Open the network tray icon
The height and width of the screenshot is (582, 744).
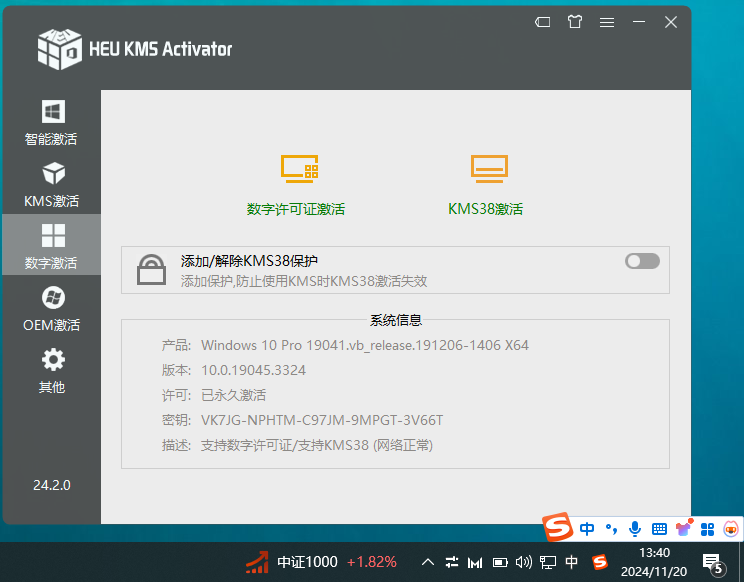click(548, 563)
